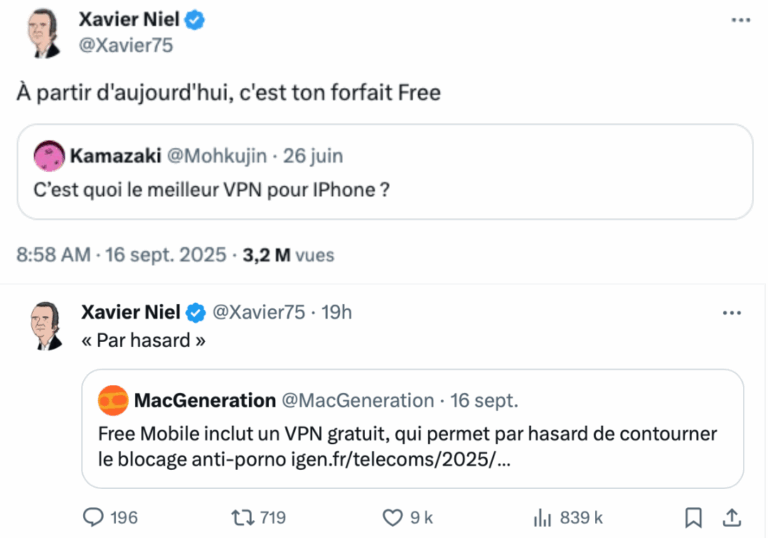Click the 19h timestamp on the reply
This screenshot has width=768, height=538.
(336, 312)
